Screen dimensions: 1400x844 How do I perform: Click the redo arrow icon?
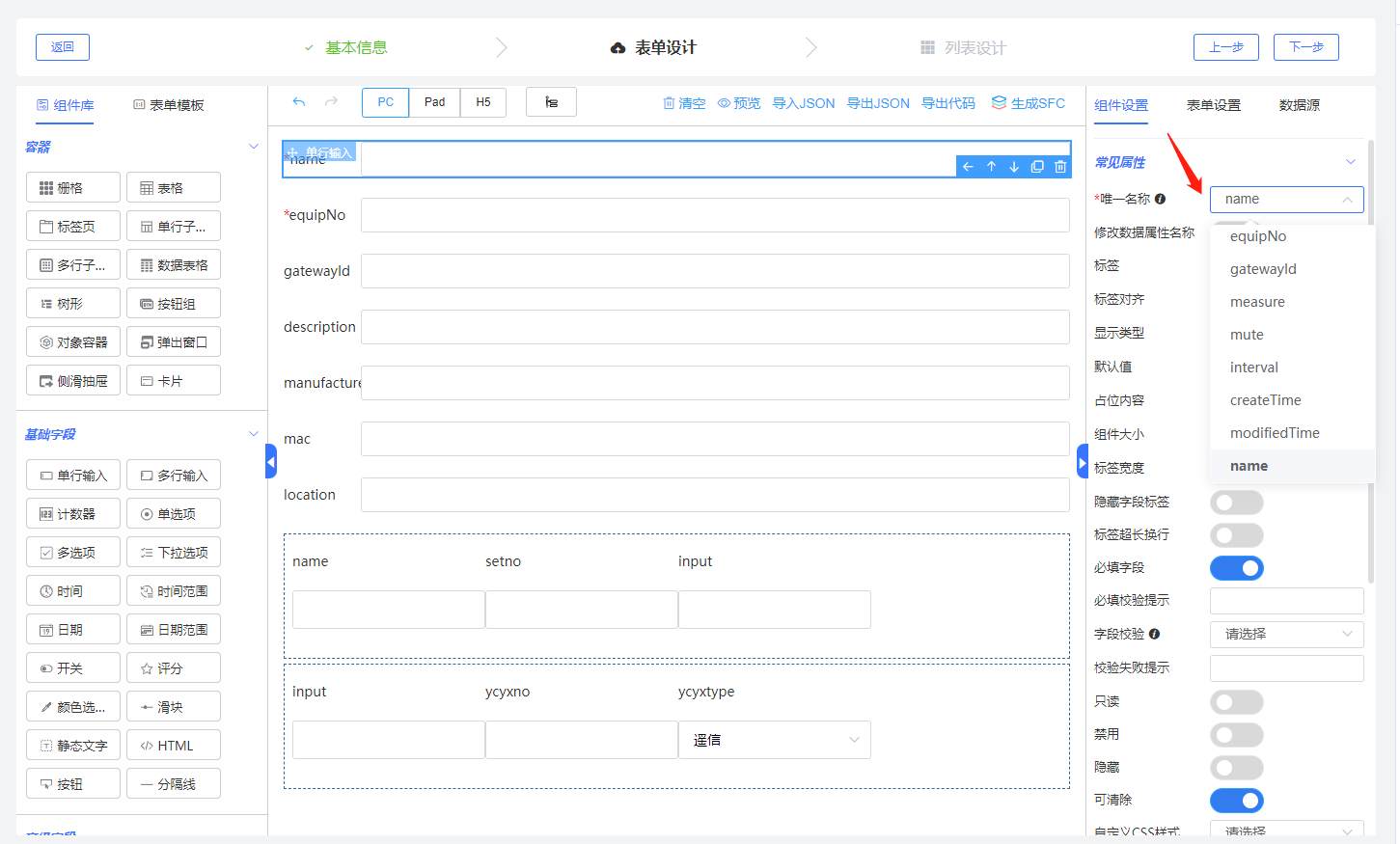click(x=331, y=102)
